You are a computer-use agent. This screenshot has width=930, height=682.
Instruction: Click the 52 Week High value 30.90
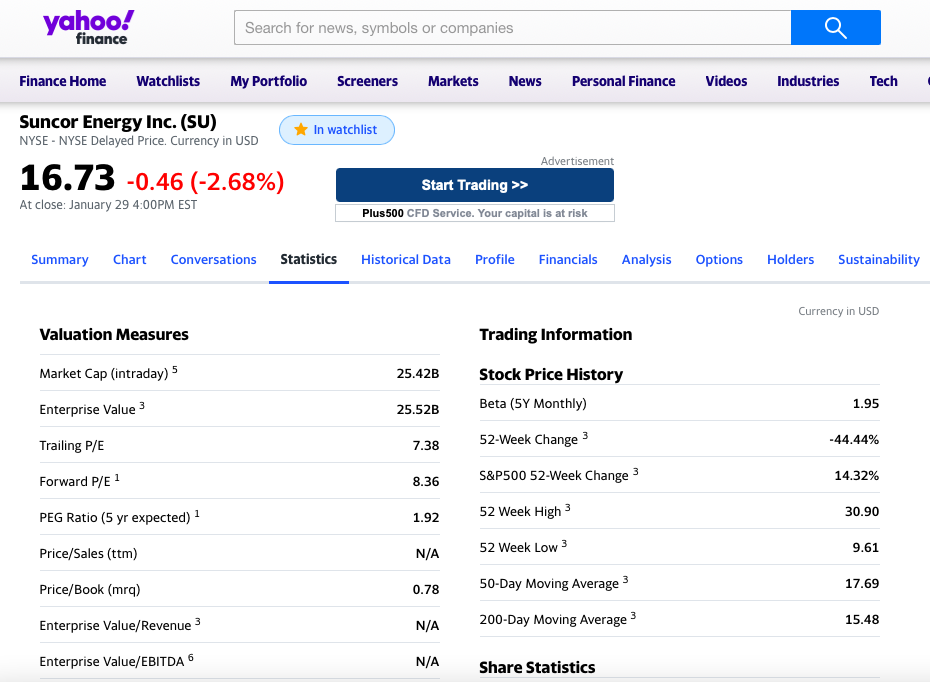pyautogui.click(x=862, y=512)
